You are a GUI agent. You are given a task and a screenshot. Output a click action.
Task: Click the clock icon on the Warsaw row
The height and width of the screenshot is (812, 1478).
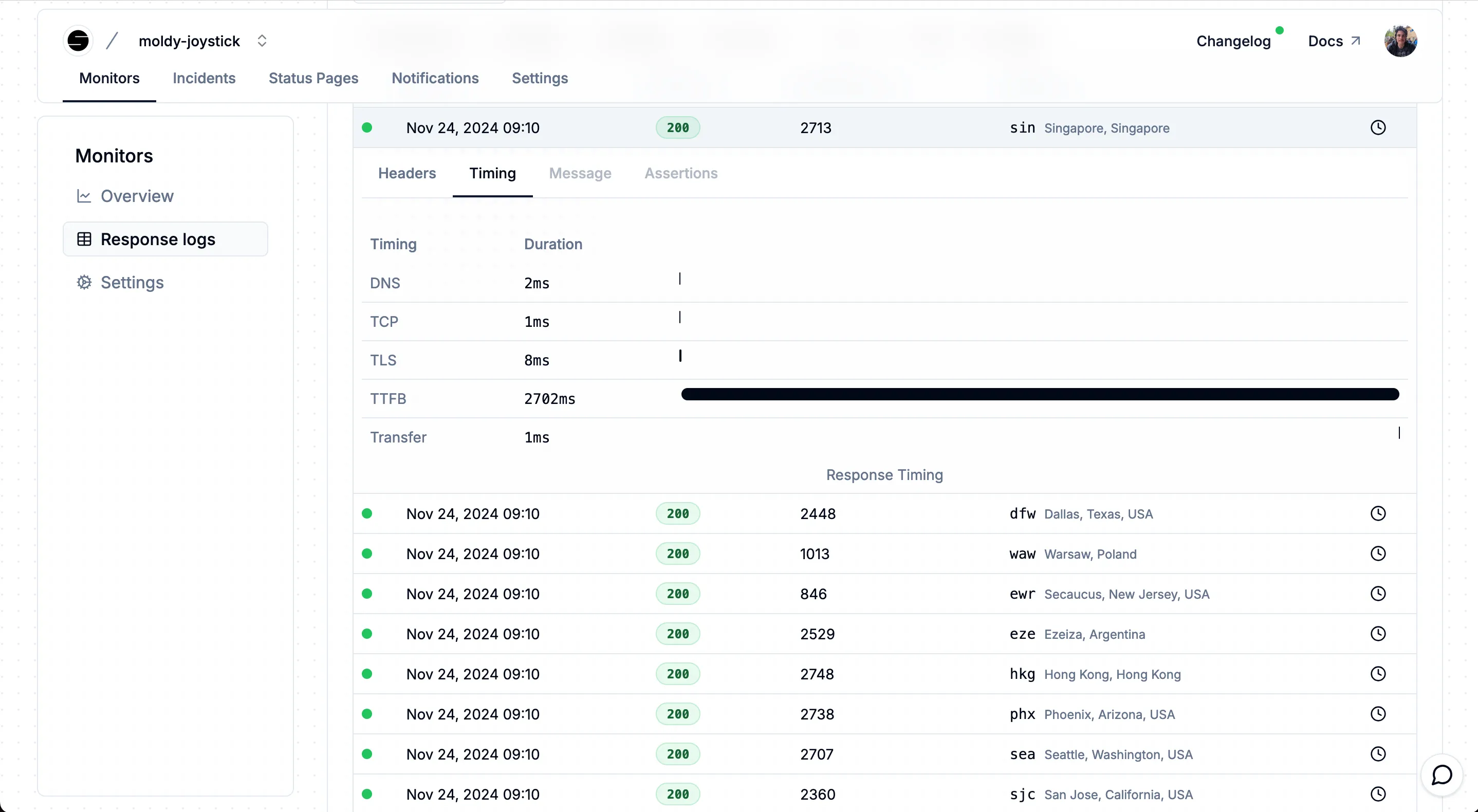(1378, 554)
